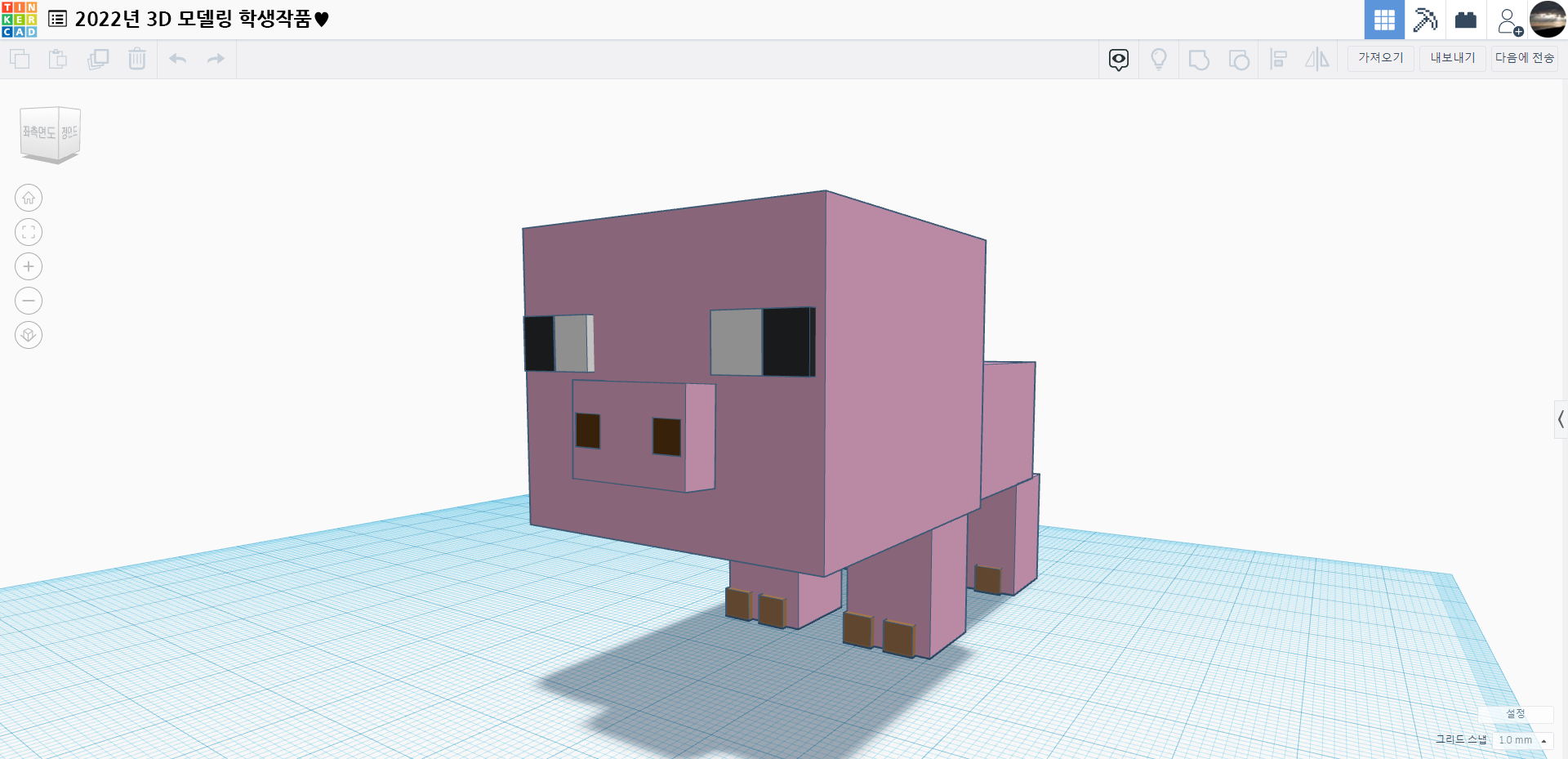
Task: Zoom out with the minus button
Action: 29,301
